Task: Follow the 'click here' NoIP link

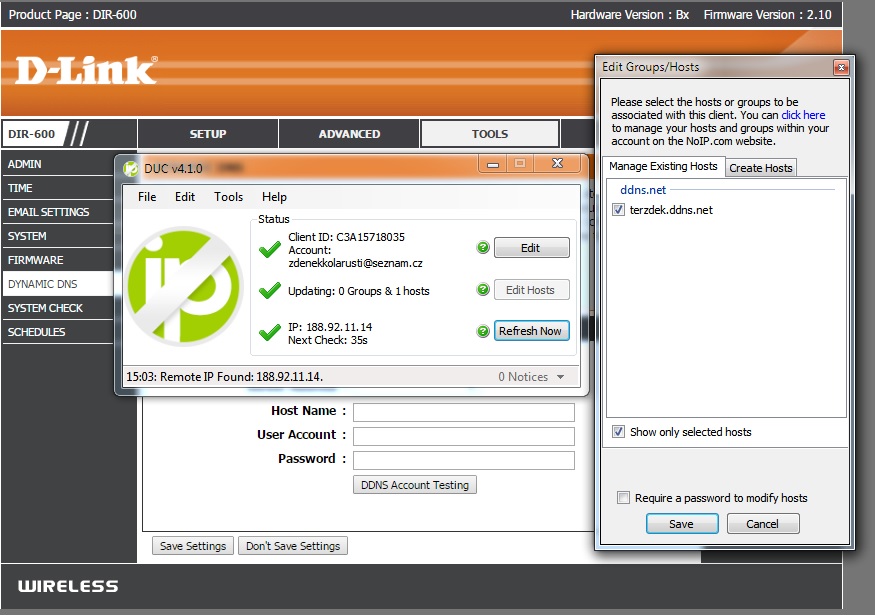Action: [803, 115]
